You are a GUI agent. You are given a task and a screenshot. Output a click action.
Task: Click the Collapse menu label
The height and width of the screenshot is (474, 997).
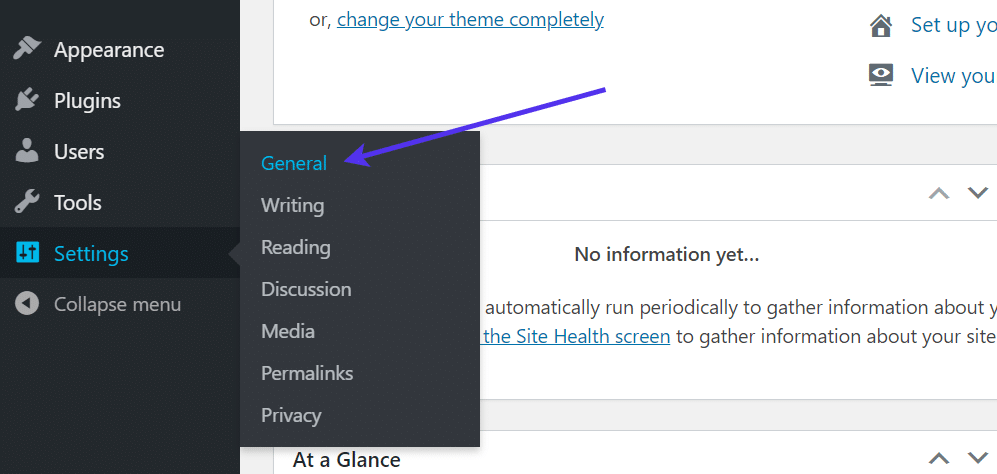pos(117,305)
